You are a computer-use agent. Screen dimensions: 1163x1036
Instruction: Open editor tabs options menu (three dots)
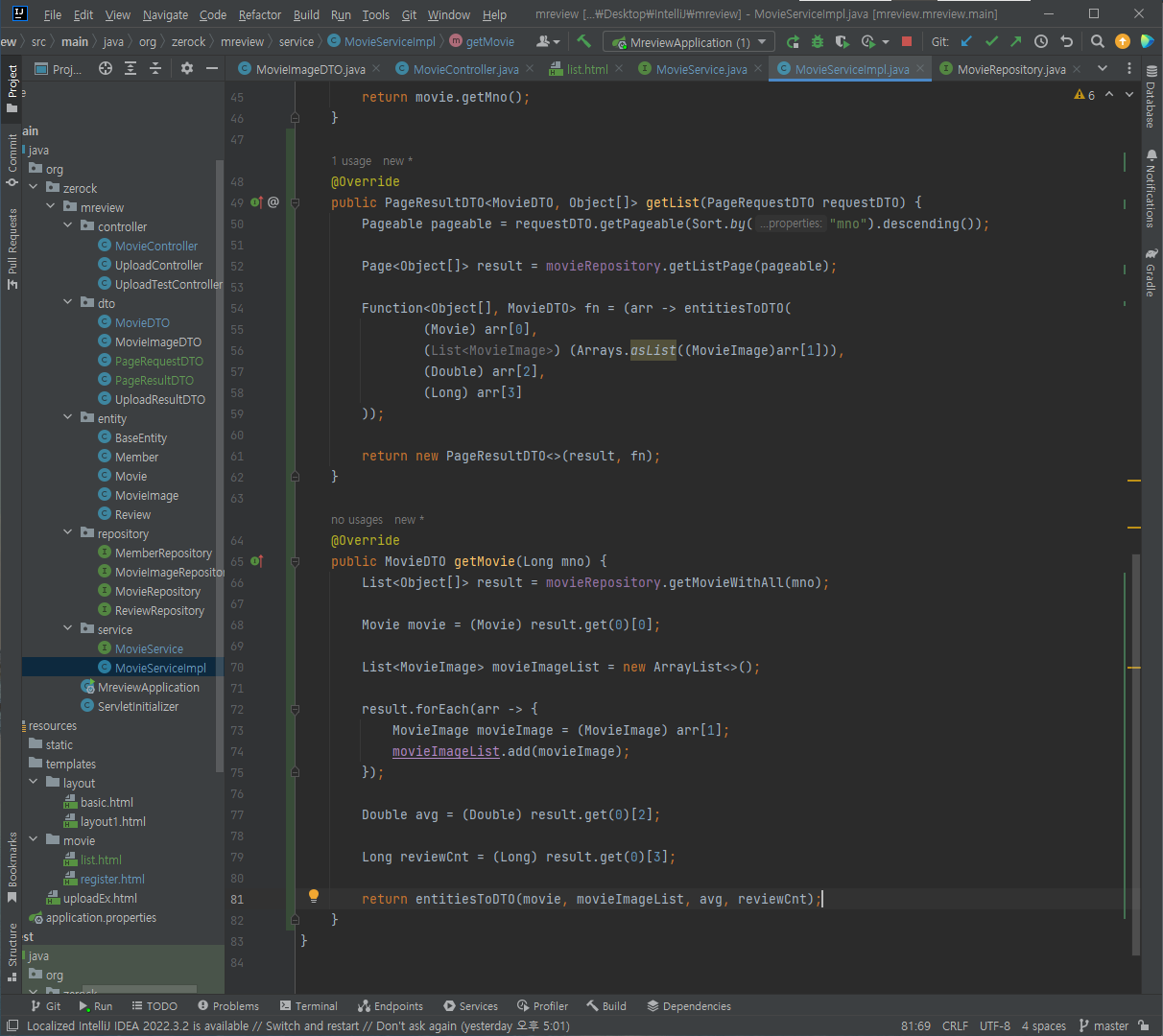1128,68
